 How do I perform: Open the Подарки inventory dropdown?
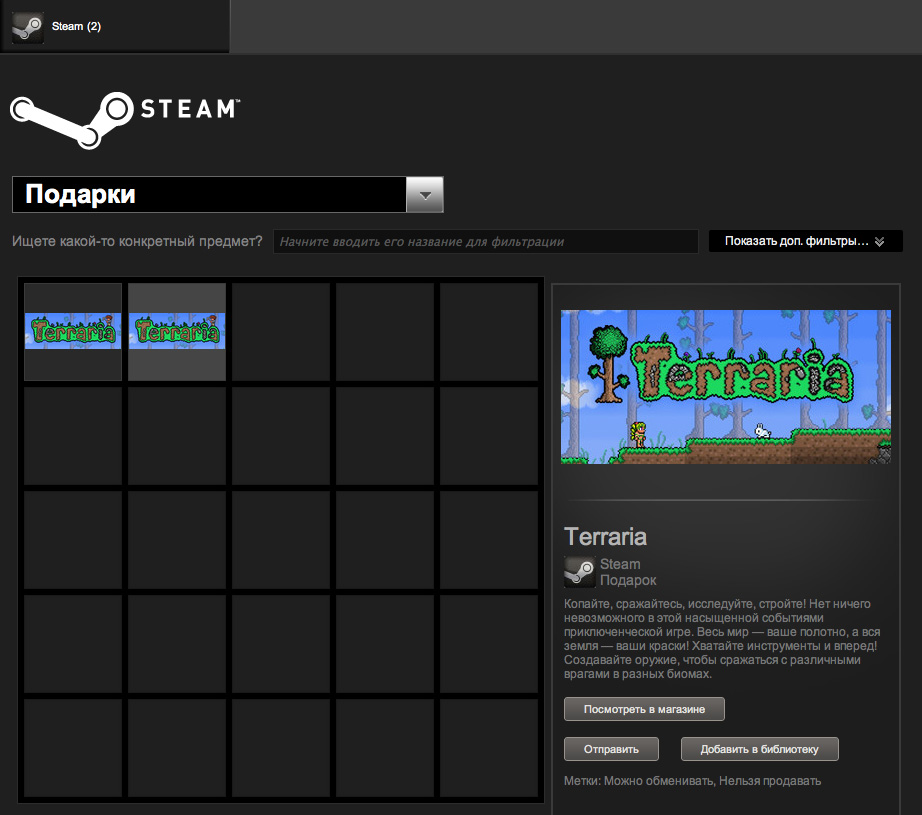(228, 195)
